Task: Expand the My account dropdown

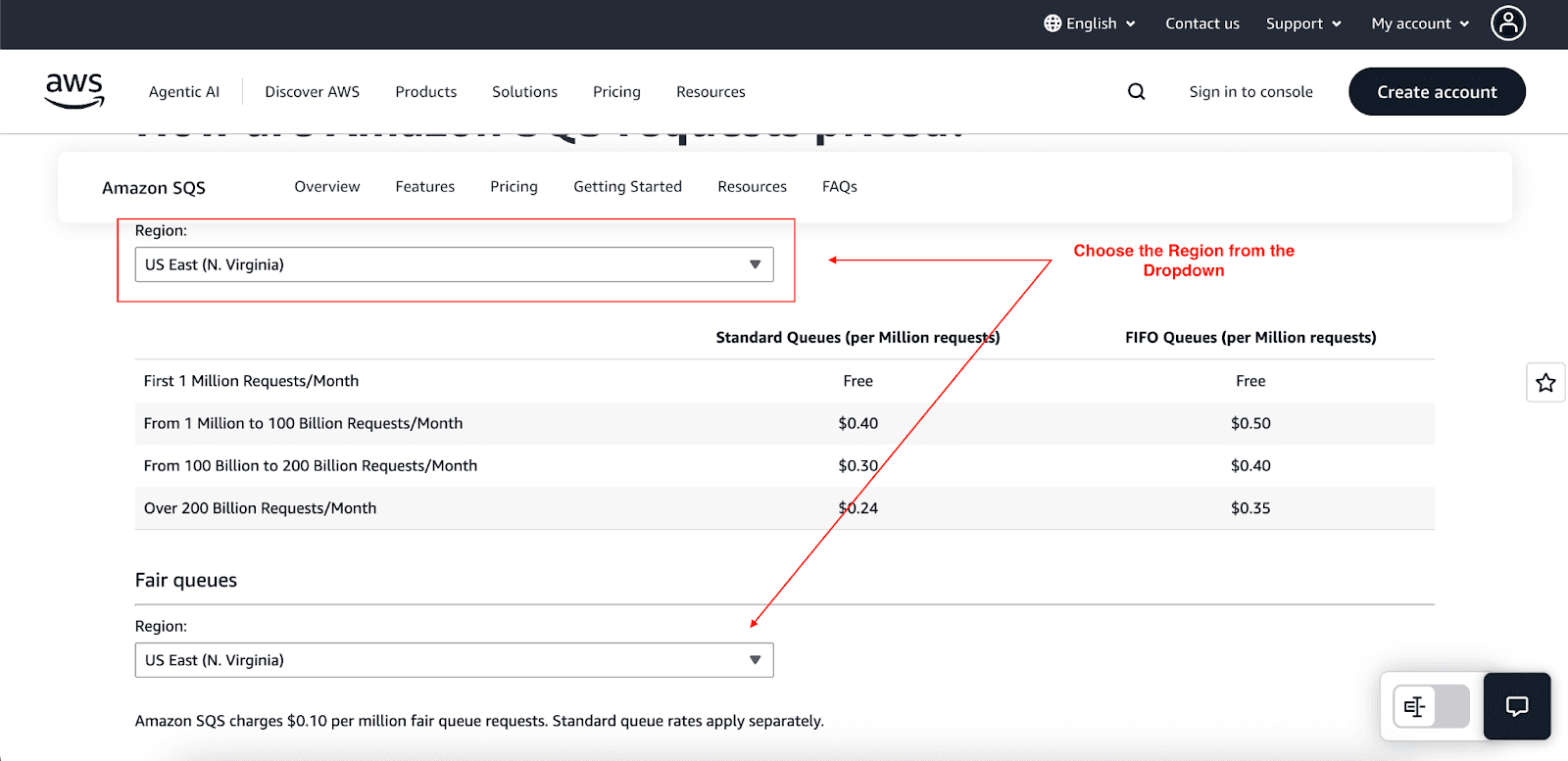Action: (1420, 23)
